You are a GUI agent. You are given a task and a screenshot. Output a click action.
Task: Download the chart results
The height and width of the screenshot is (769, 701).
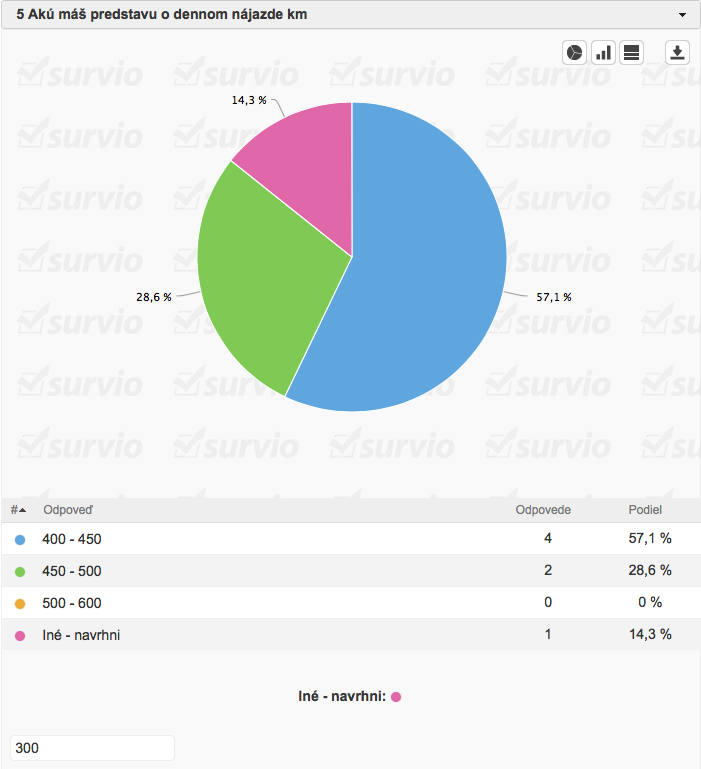click(x=677, y=52)
